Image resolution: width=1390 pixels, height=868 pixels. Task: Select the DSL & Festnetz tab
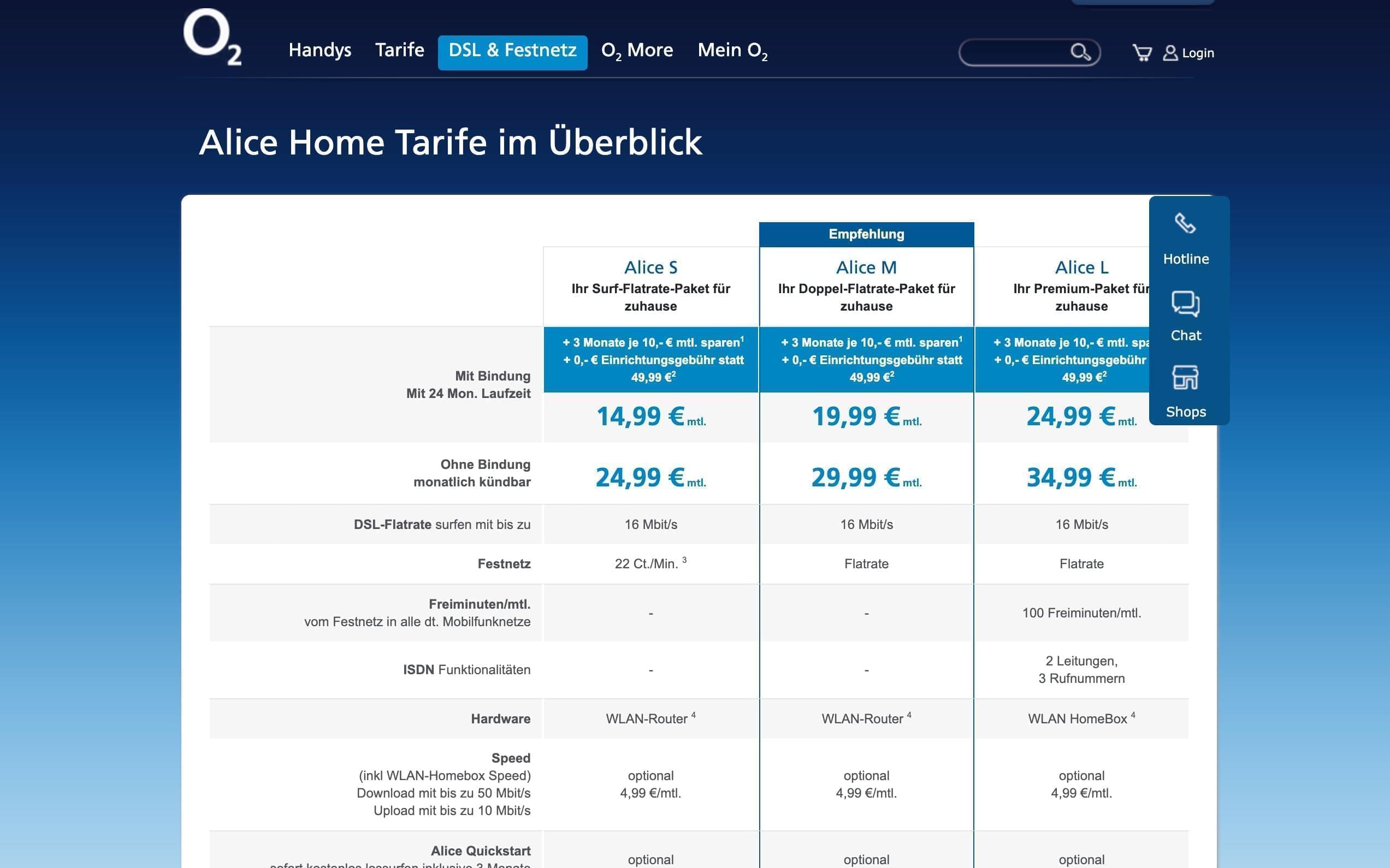tap(512, 52)
